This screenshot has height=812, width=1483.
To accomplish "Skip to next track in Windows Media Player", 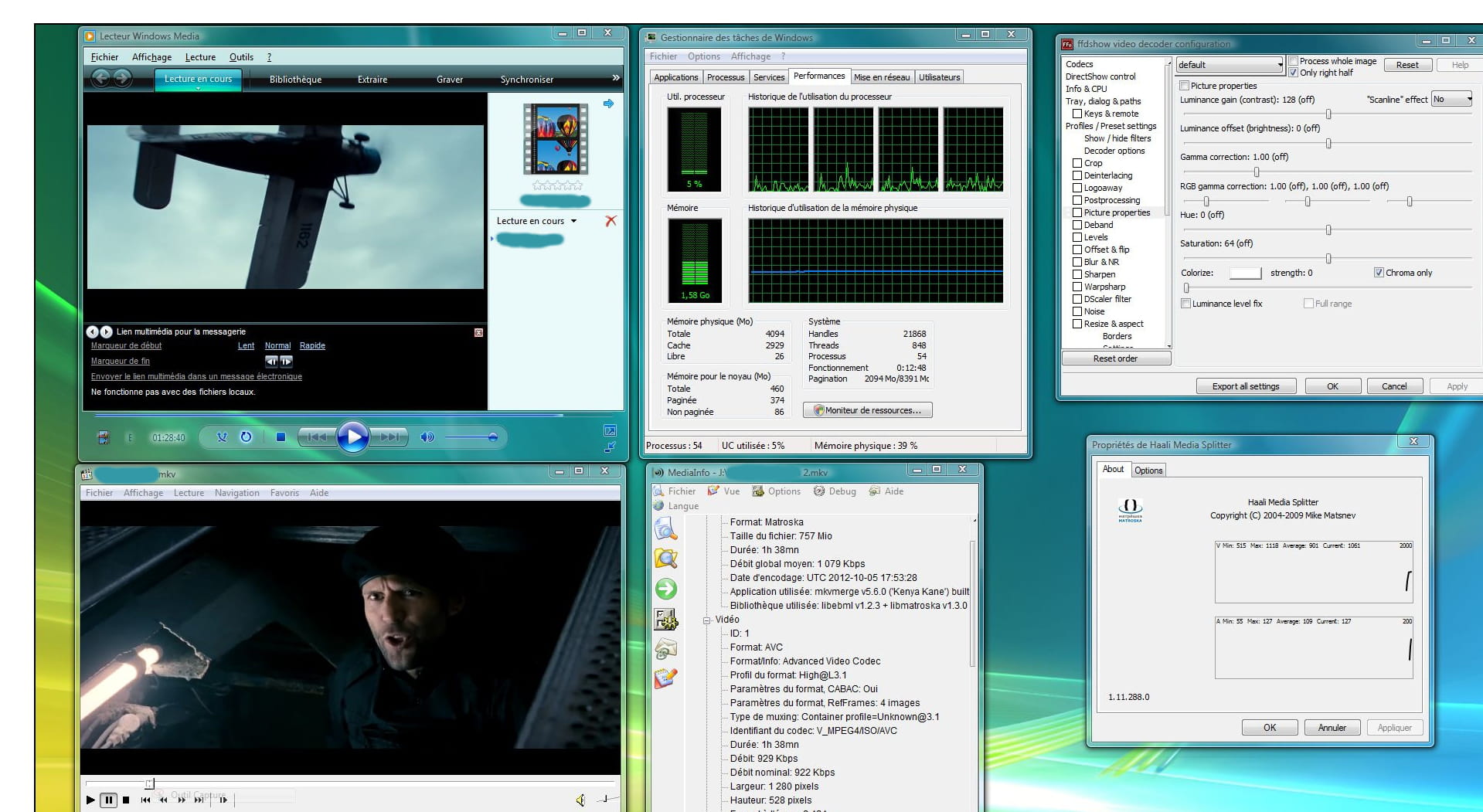I will point(389,437).
